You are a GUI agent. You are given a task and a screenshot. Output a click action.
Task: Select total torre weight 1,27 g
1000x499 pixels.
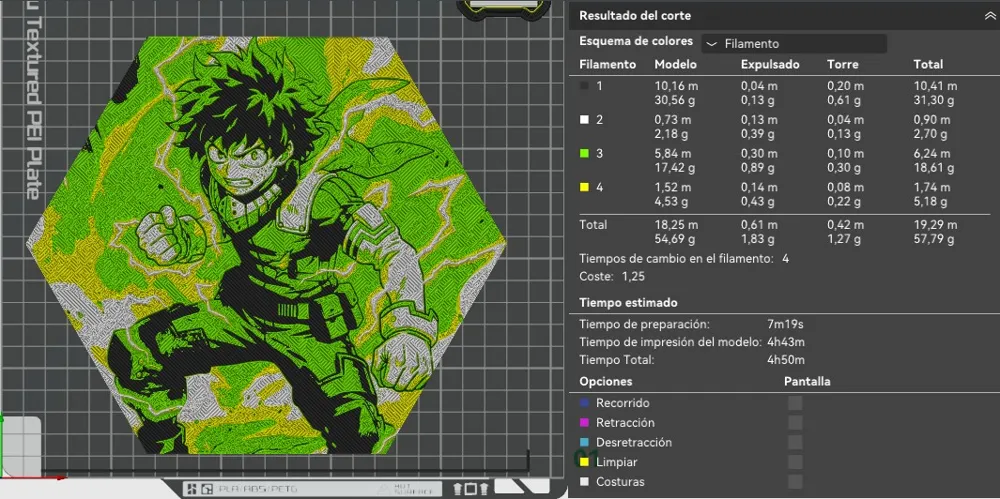point(844,239)
